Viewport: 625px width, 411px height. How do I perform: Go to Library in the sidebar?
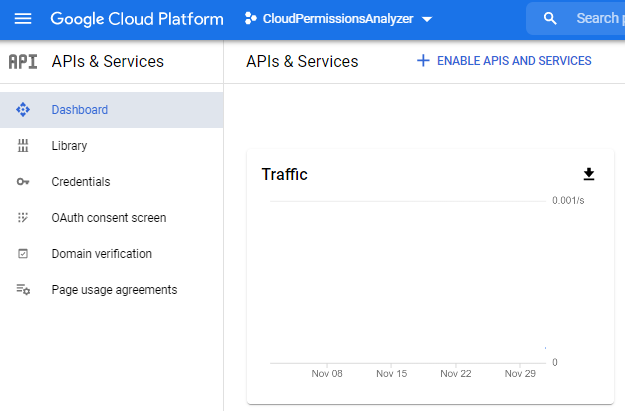point(70,146)
